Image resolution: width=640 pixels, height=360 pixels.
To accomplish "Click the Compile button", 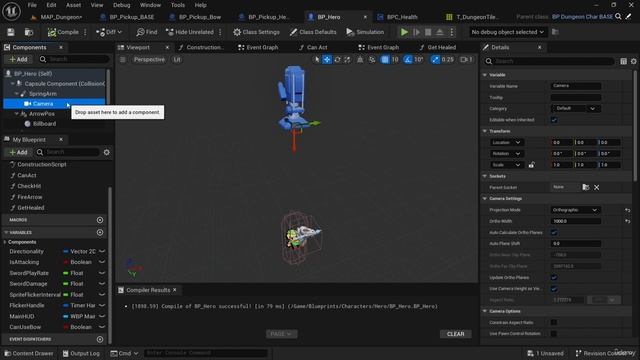I will click(63, 32).
